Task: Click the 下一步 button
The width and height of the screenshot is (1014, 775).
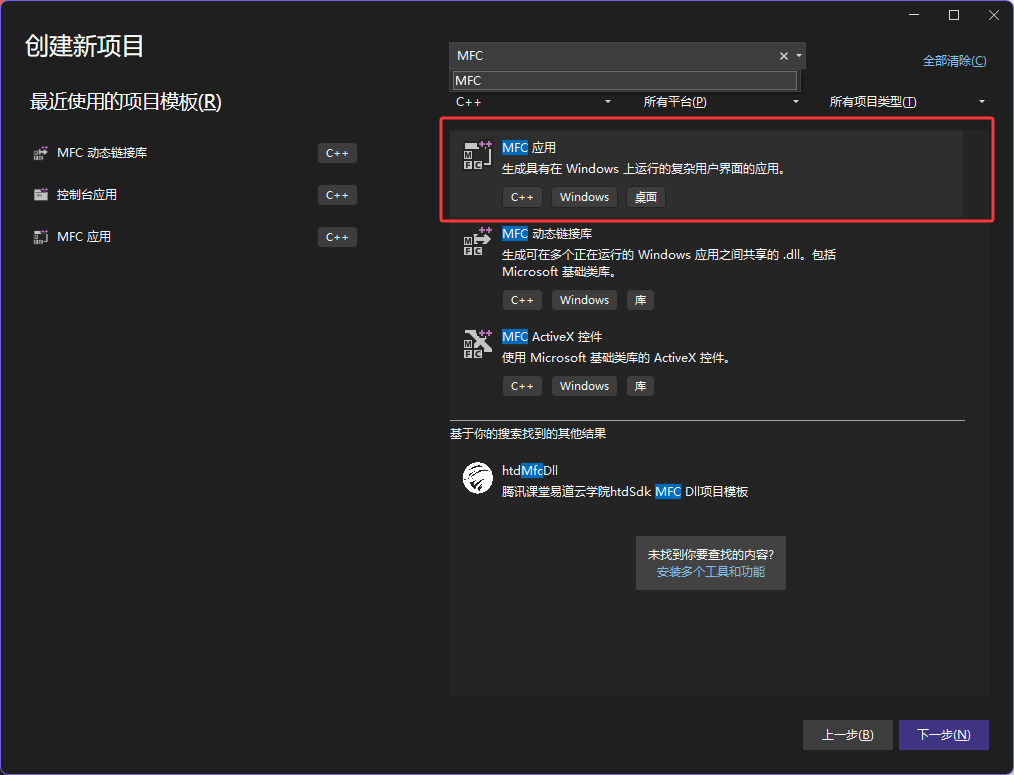Action: pyautogui.click(x=944, y=735)
